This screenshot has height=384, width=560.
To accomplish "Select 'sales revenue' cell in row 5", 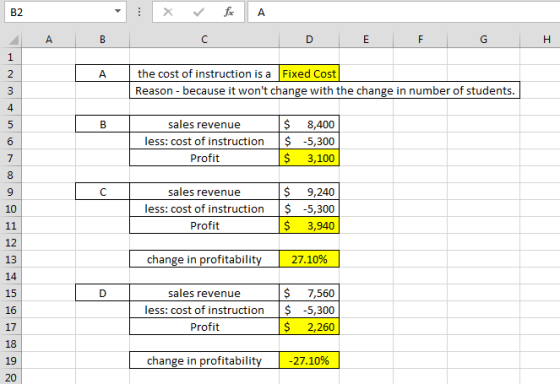I will coord(204,124).
